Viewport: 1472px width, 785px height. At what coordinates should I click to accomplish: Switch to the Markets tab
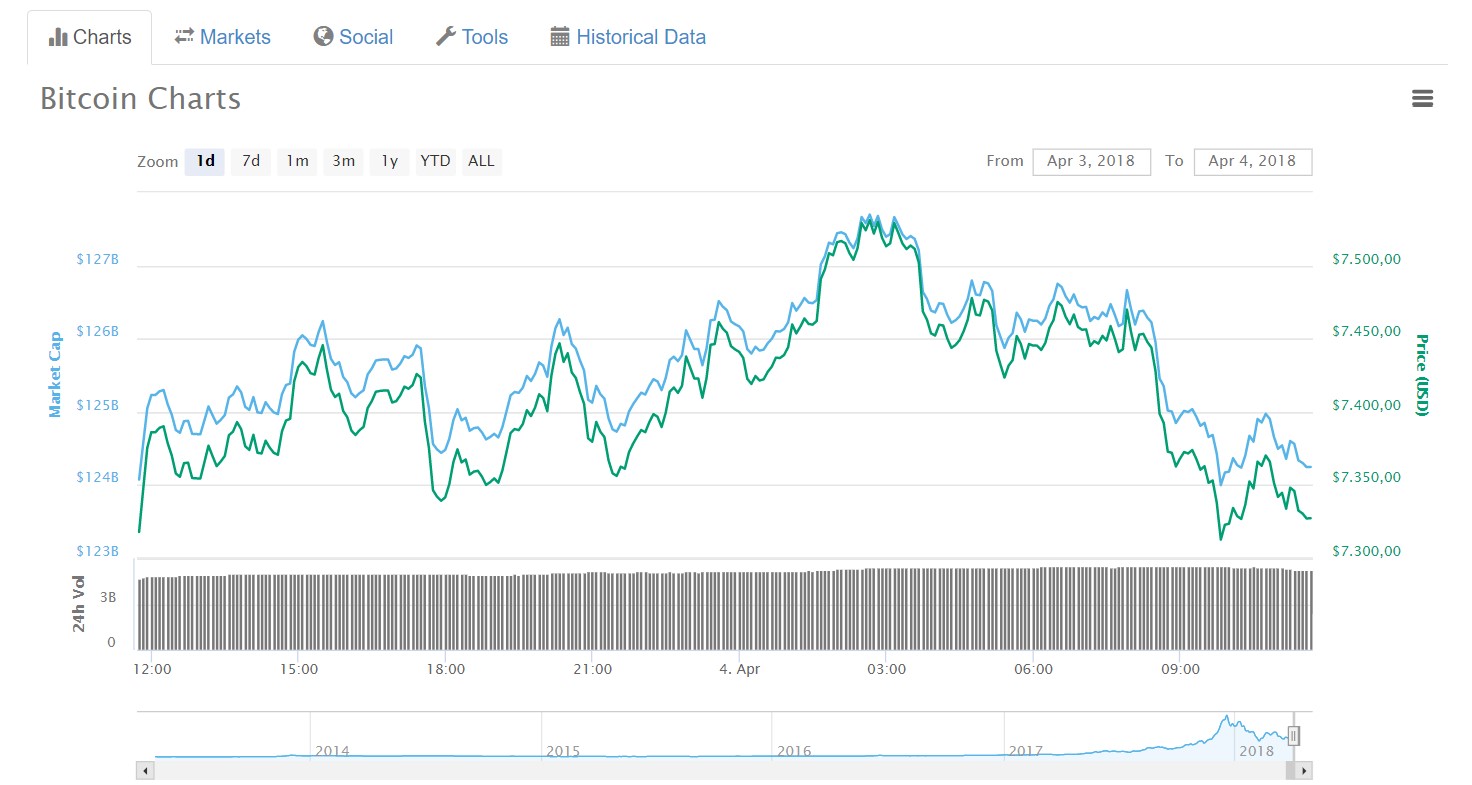(222, 37)
